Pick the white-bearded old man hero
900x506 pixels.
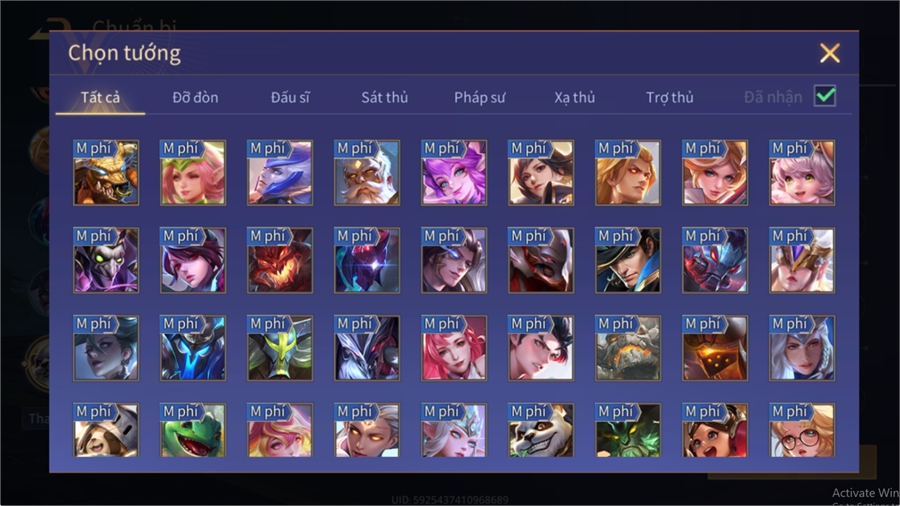[367, 173]
